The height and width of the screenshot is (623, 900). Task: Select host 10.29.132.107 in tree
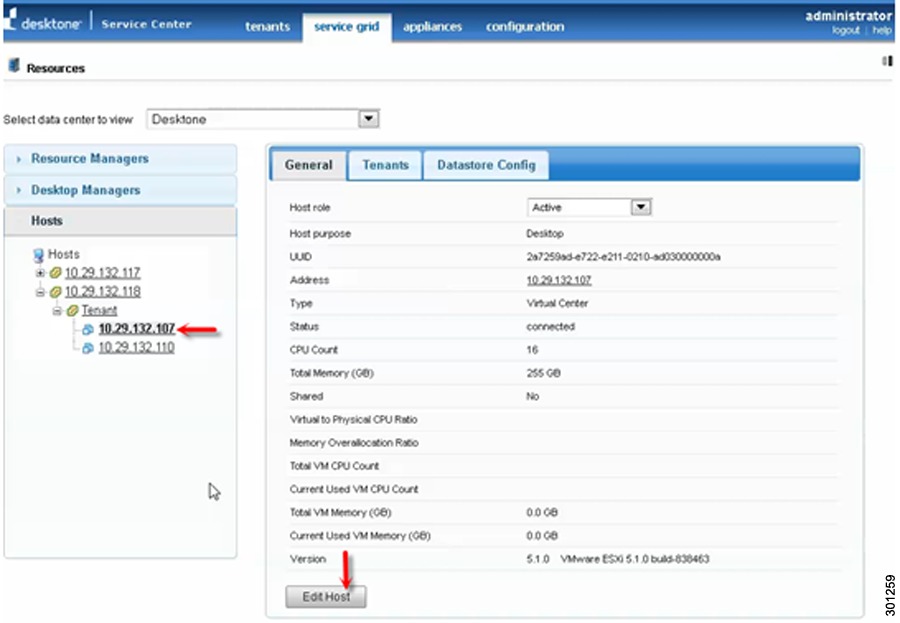(x=136, y=329)
